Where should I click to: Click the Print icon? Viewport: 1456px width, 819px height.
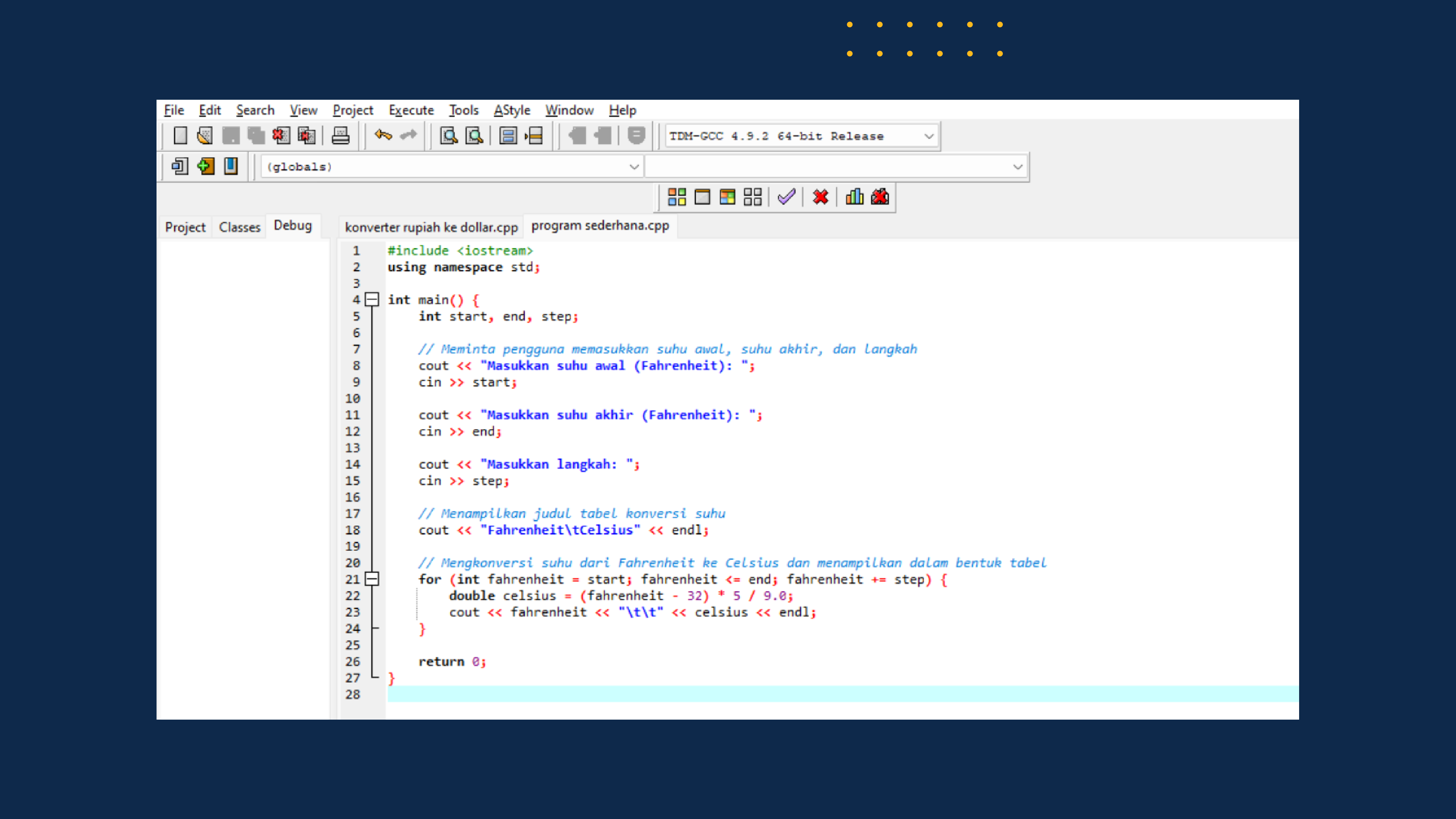coord(340,136)
